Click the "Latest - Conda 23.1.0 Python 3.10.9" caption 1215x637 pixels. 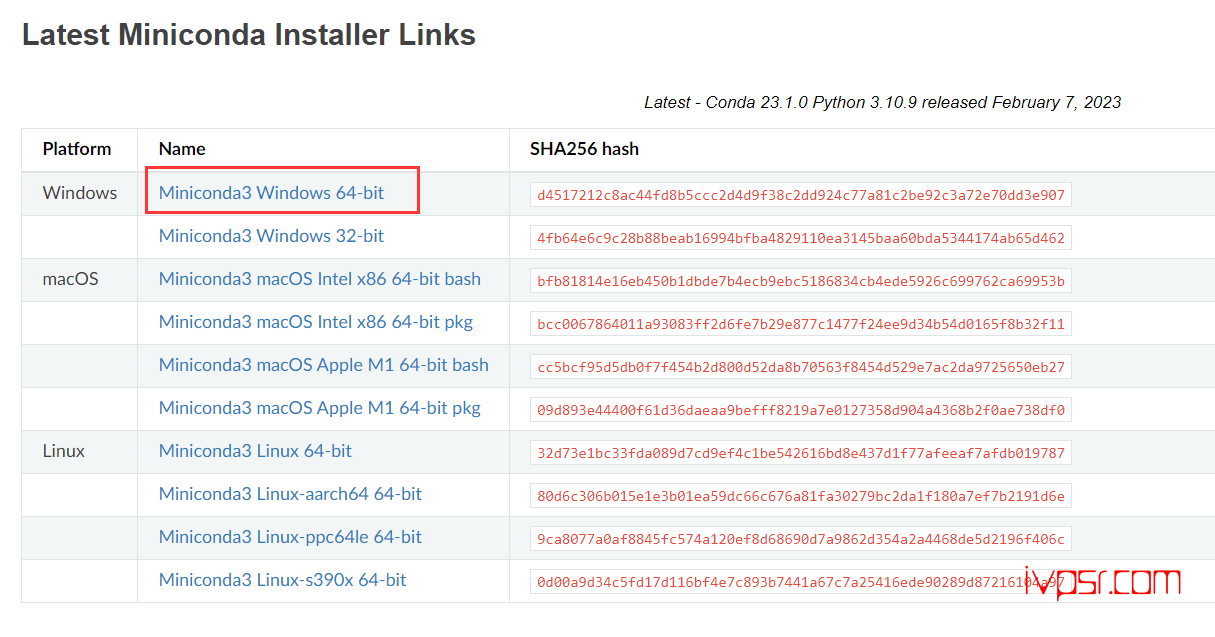[883, 102]
